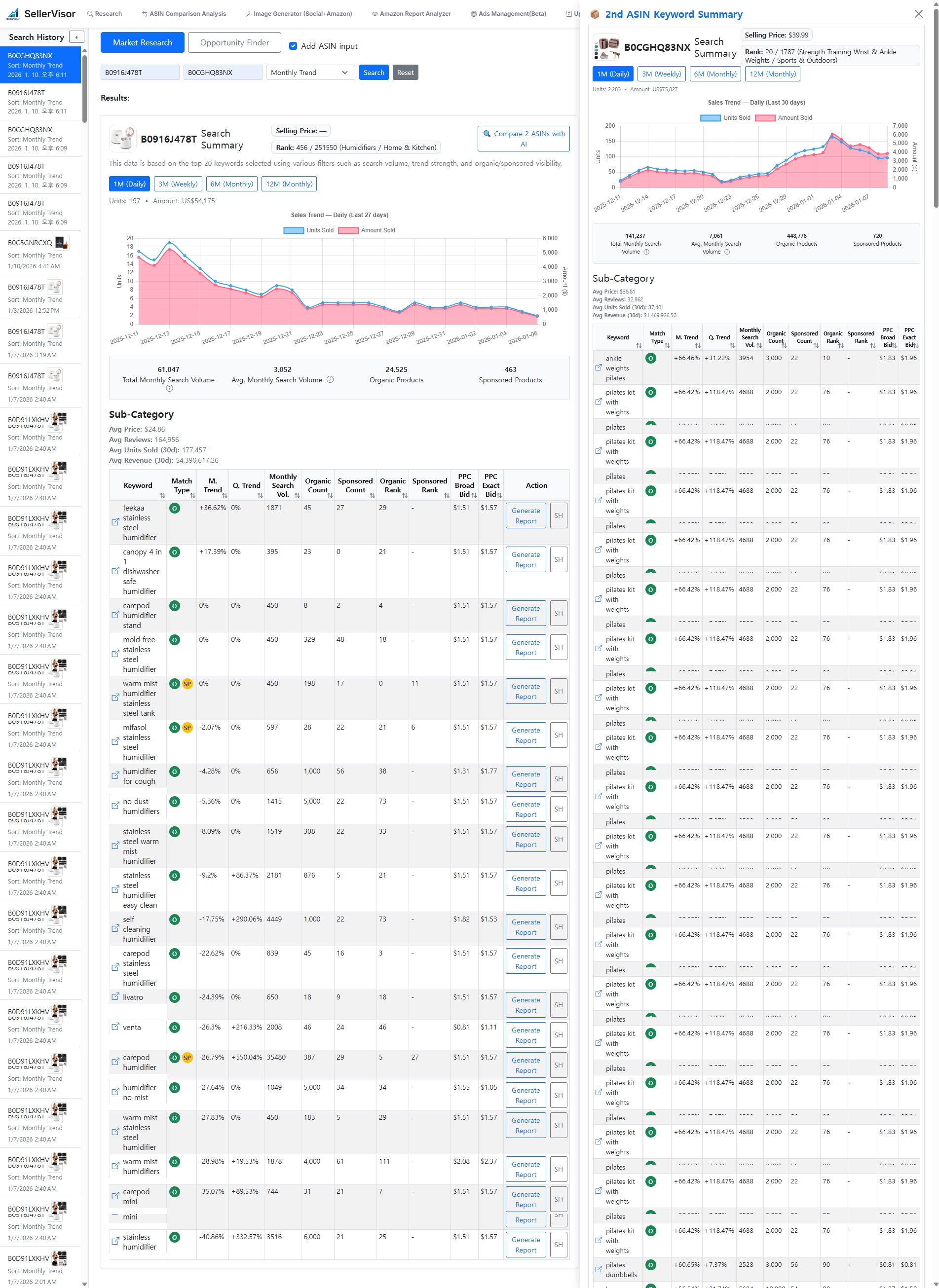Screen dimensions: 939x1288
Task: Open external link icon for 'pilates dumbbells' keyword
Action: [x=598, y=1269]
